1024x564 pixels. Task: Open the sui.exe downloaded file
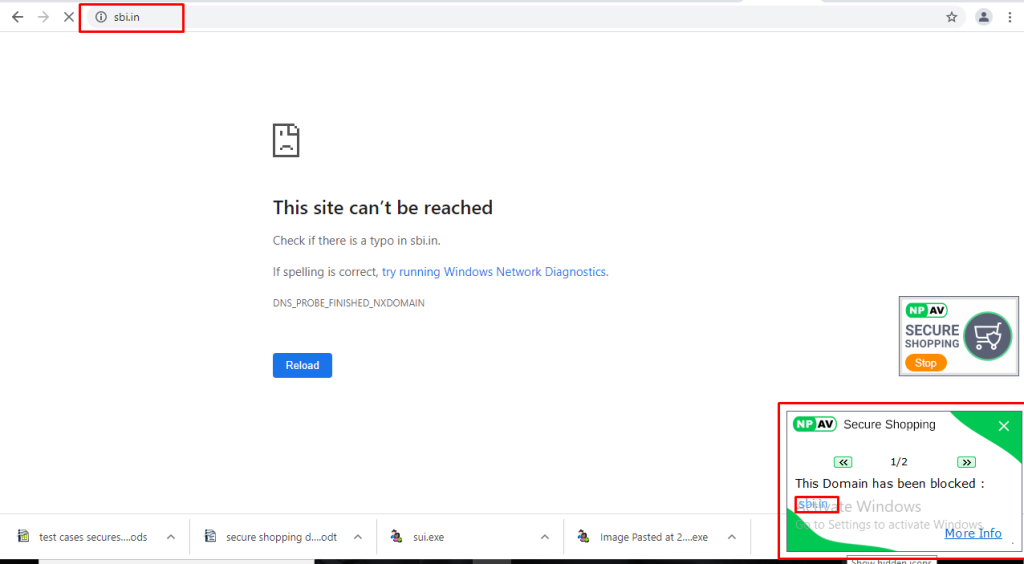point(428,537)
